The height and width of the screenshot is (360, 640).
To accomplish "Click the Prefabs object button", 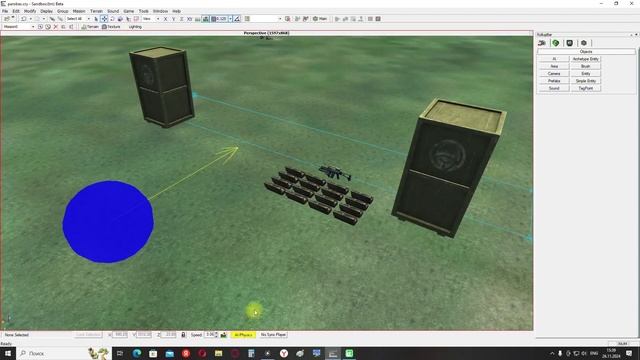I will click(554, 81).
